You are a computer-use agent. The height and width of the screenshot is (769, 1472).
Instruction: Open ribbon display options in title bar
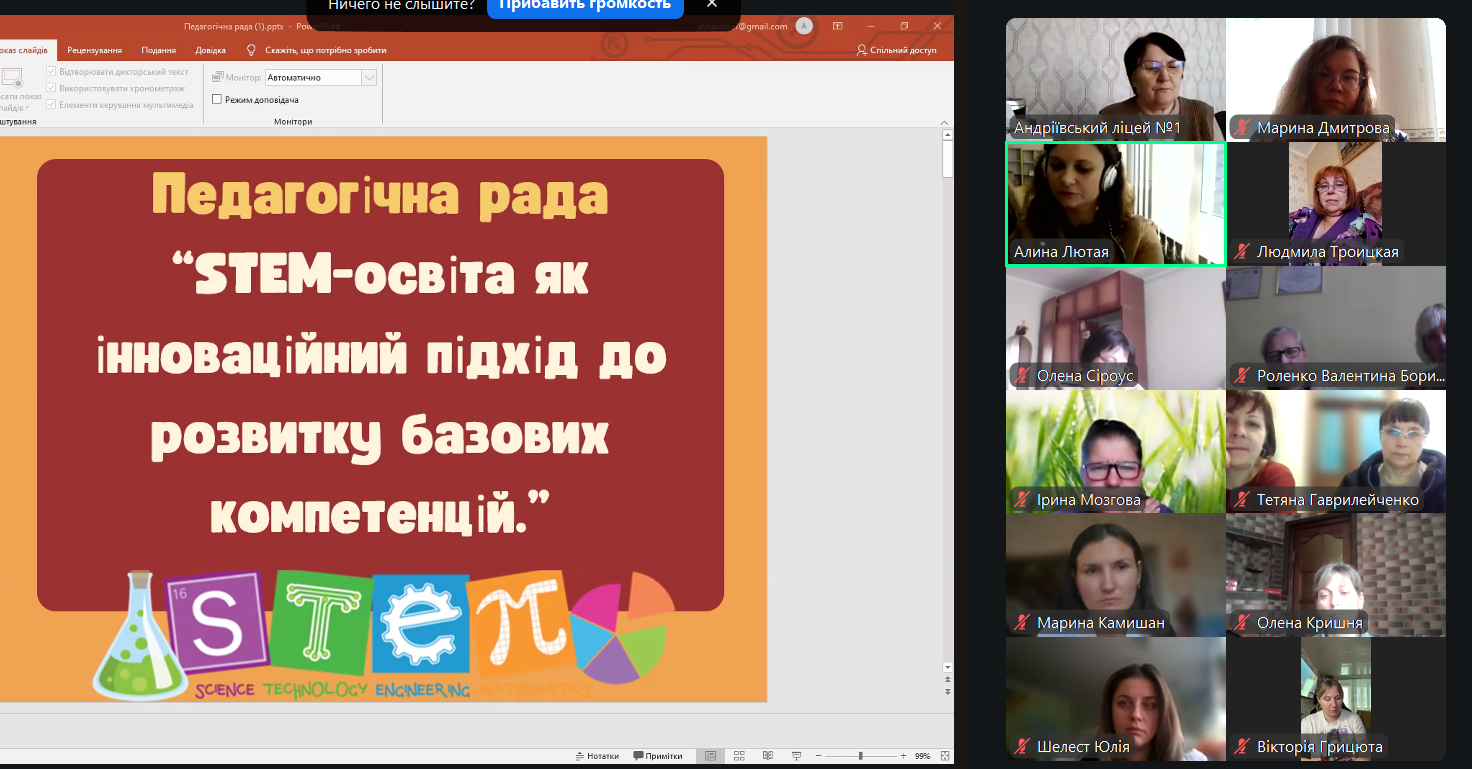point(838,26)
